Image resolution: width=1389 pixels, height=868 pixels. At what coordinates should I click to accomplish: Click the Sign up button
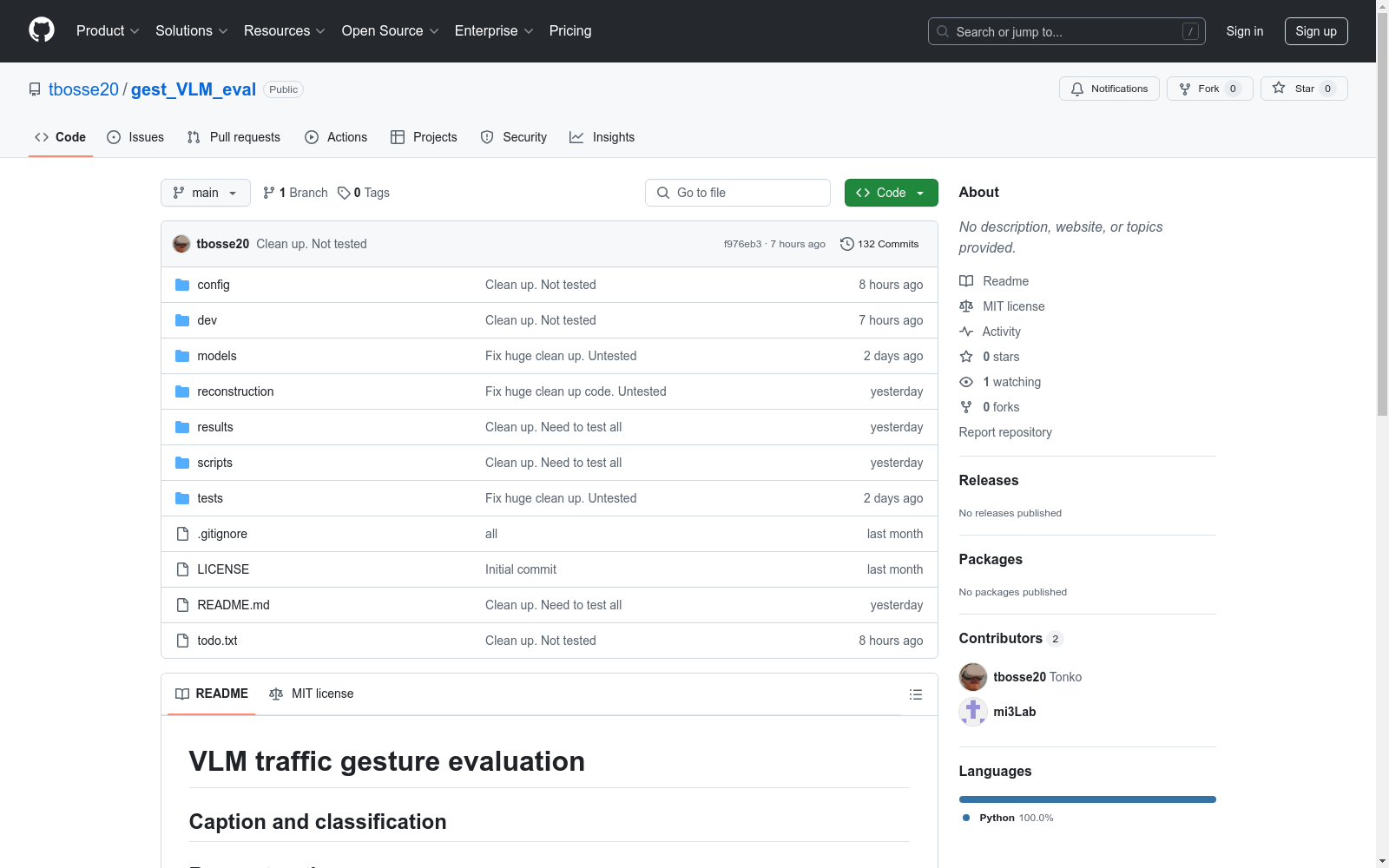1316,31
